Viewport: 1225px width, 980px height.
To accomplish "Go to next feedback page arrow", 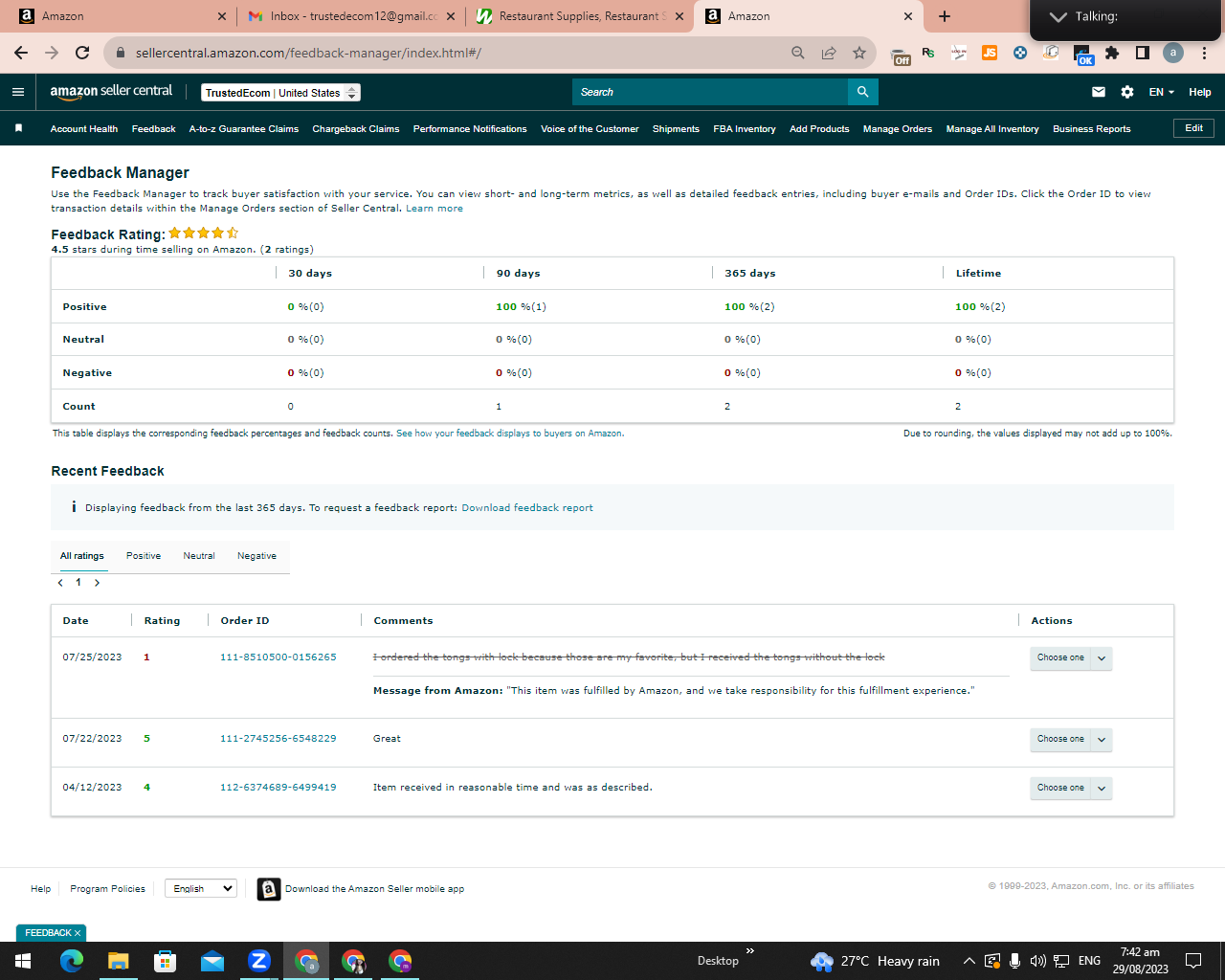I will pyautogui.click(x=97, y=583).
